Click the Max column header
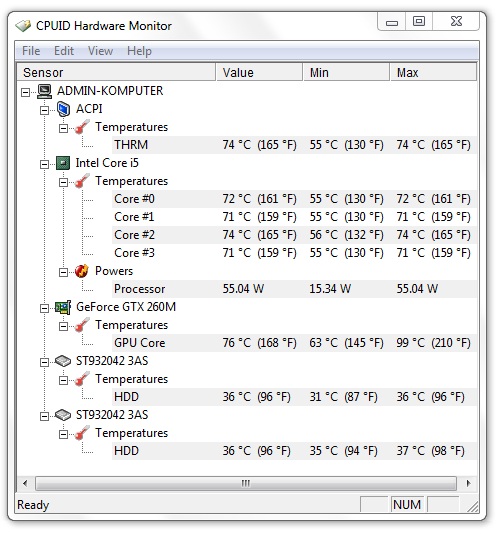This screenshot has width=503, height=534. [433, 73]
